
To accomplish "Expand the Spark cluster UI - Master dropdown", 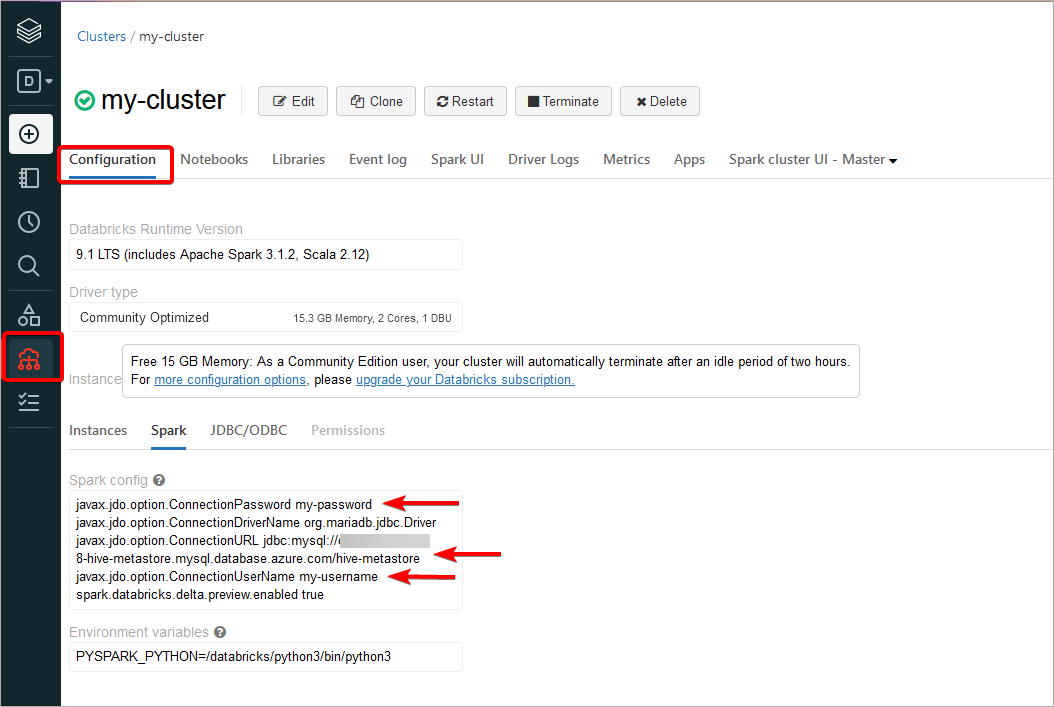I will click(812, 159).
